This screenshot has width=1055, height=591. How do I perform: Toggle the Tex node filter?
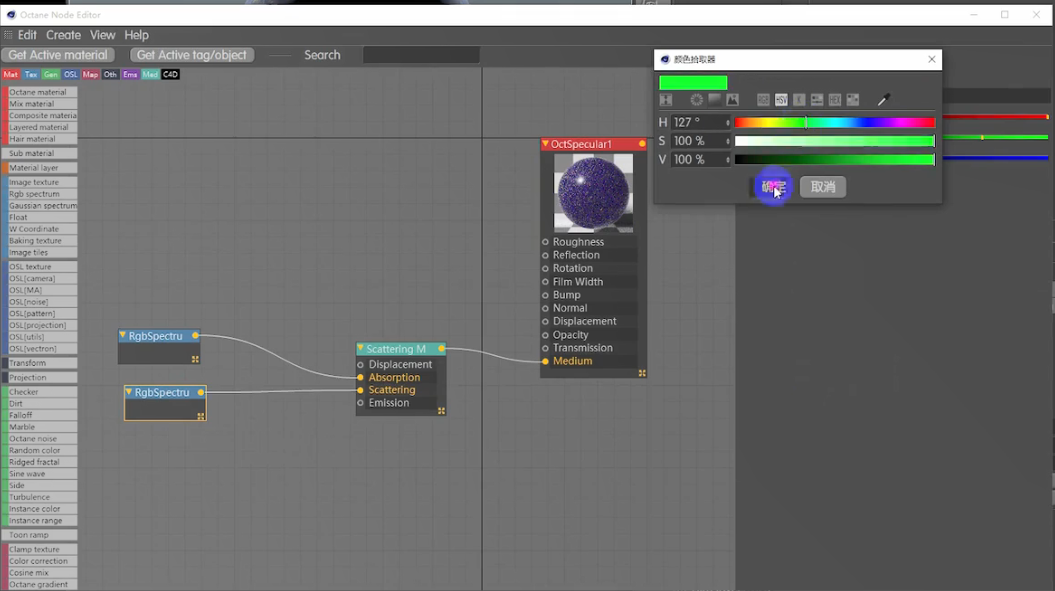(31, 75)
